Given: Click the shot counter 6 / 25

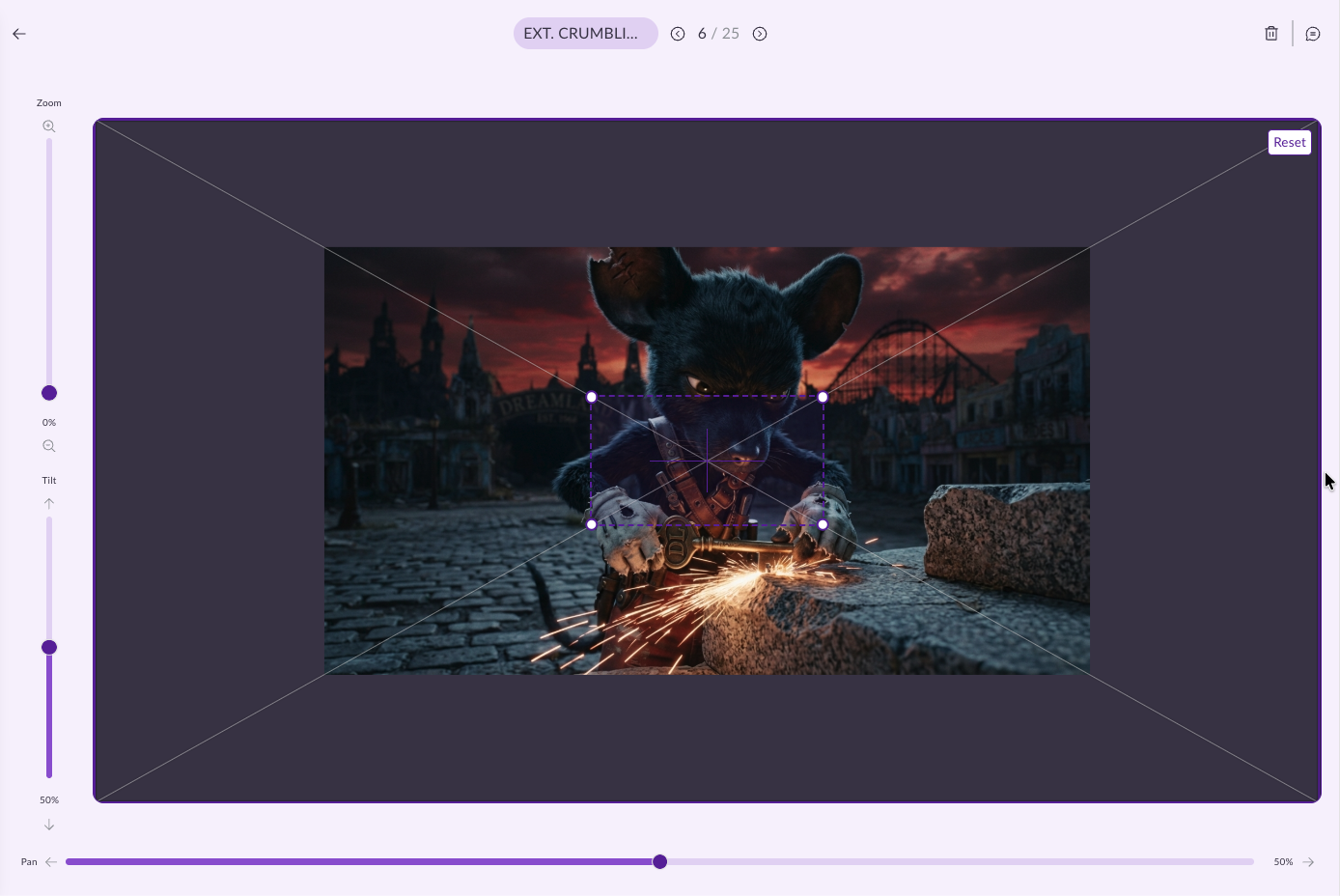Looking at the screenshot, I should (718, 34).
